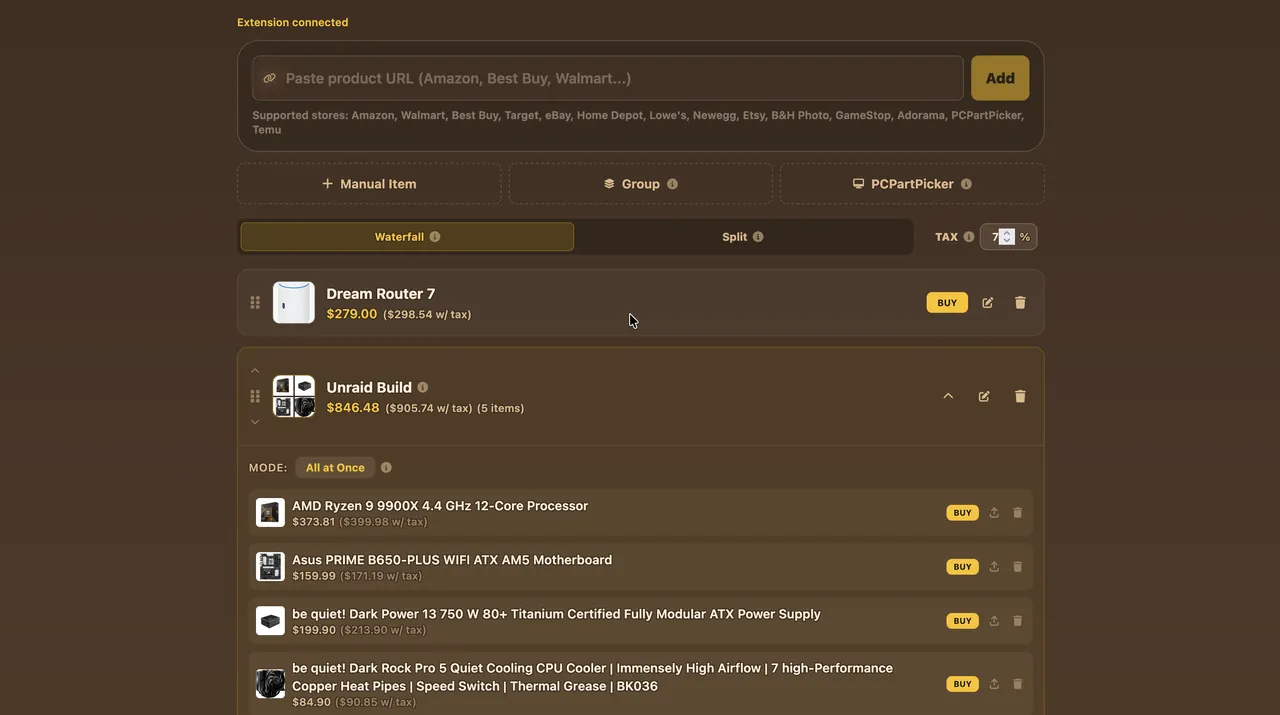
Task: Show Waterfall info icon
Action: 435,237
